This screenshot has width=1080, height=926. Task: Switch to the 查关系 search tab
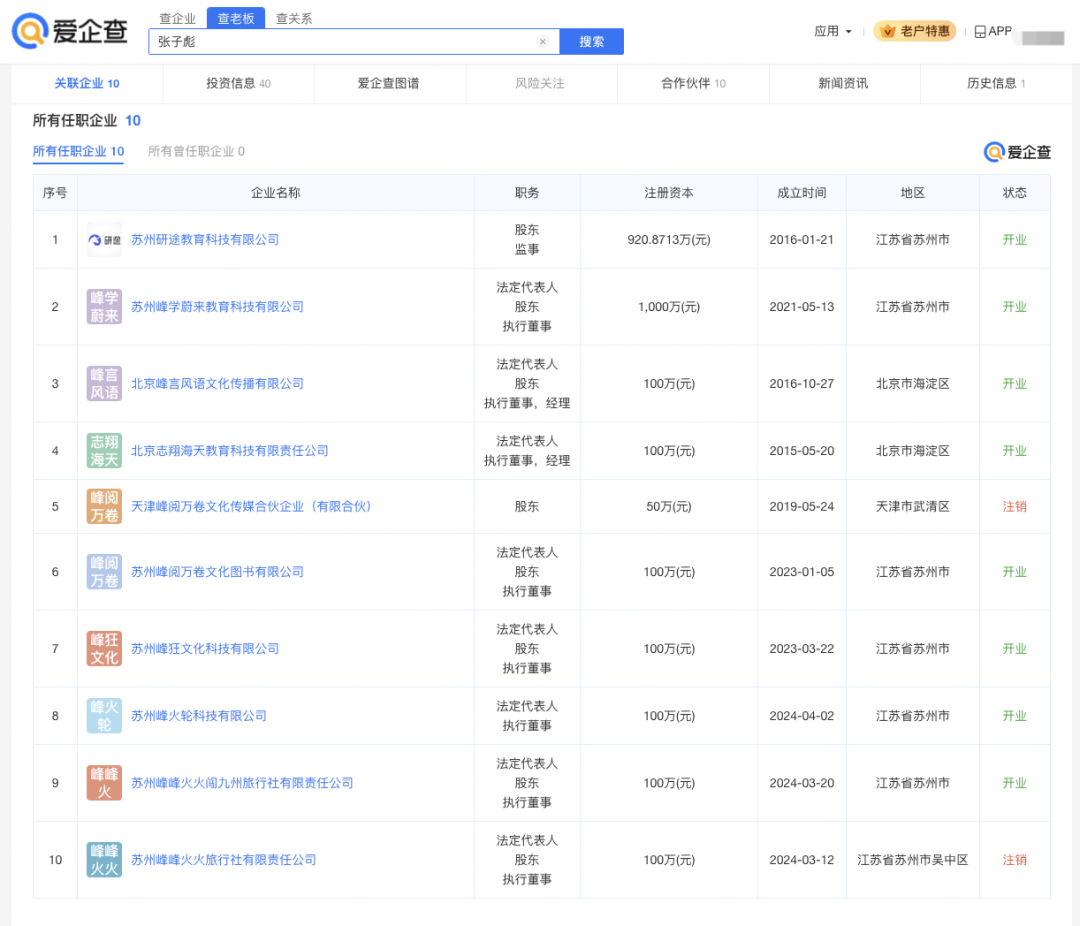pos(294,18)
